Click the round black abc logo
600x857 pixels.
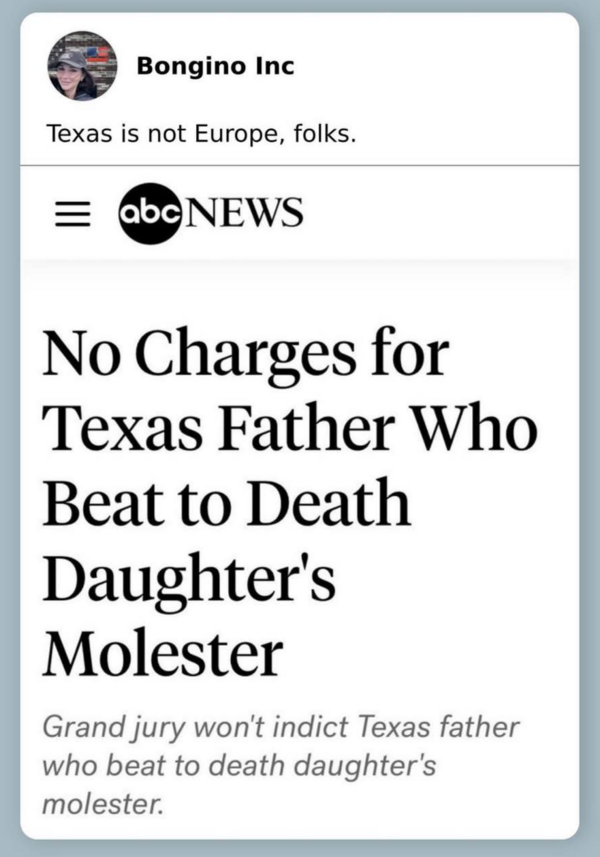coord(149,213)
